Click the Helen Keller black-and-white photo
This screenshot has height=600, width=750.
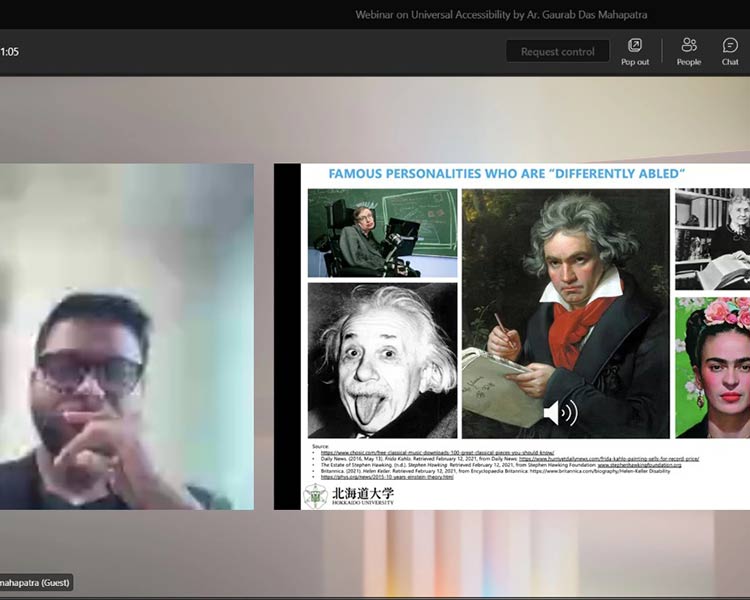[x=712, y=240]
